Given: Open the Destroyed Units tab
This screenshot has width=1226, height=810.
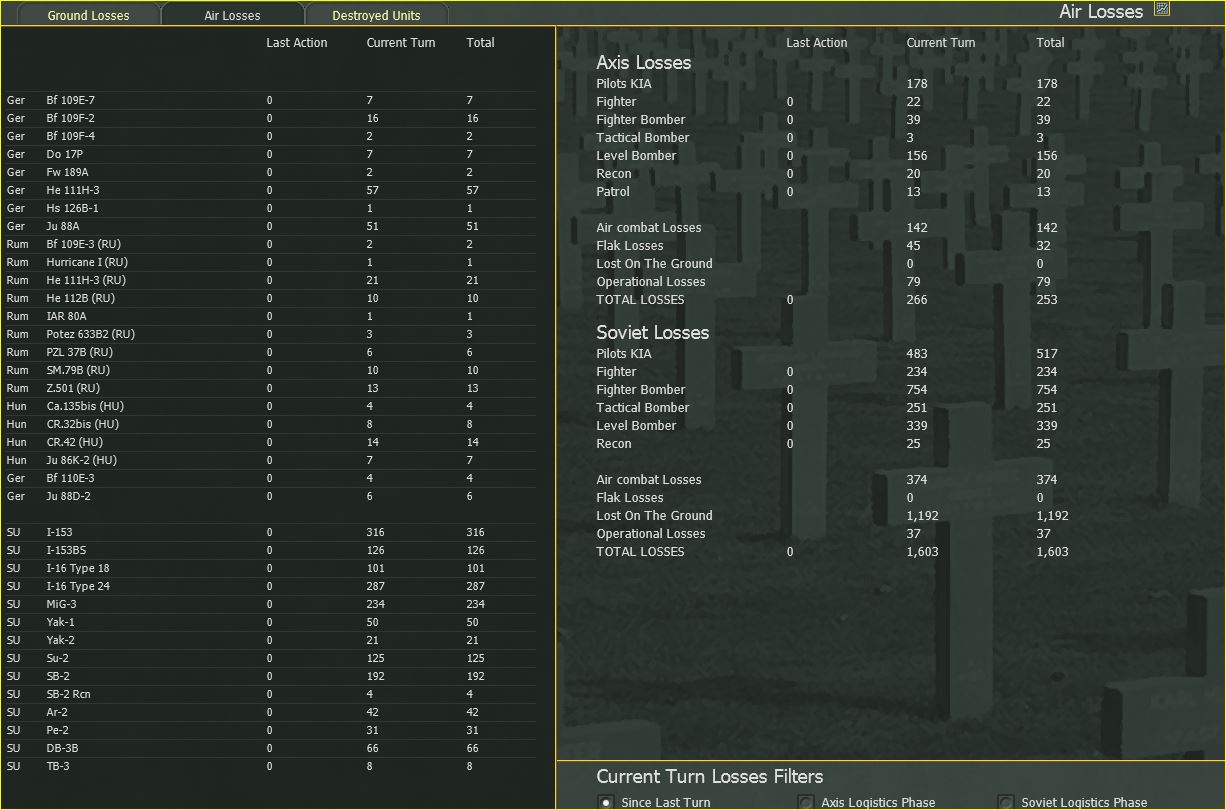Looking at the screenshot, I should [x=376, y=15].
